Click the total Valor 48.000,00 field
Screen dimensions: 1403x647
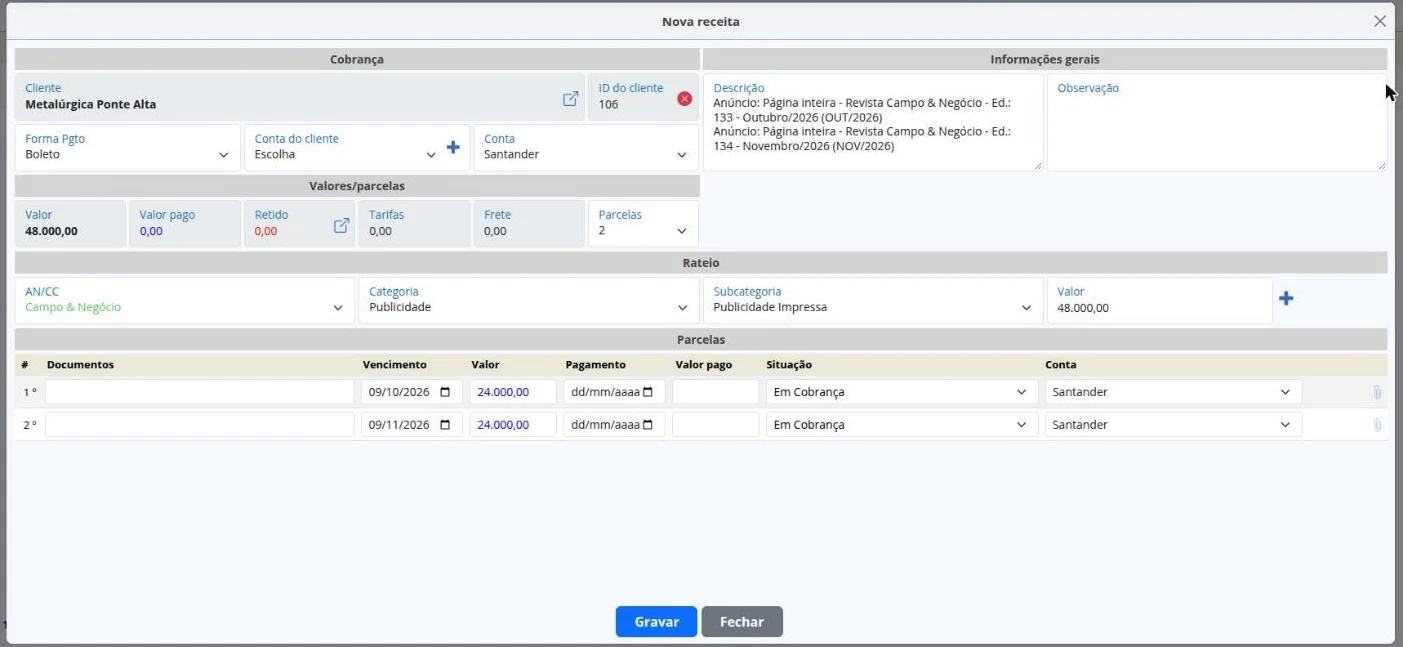click(x=70, y=223)
